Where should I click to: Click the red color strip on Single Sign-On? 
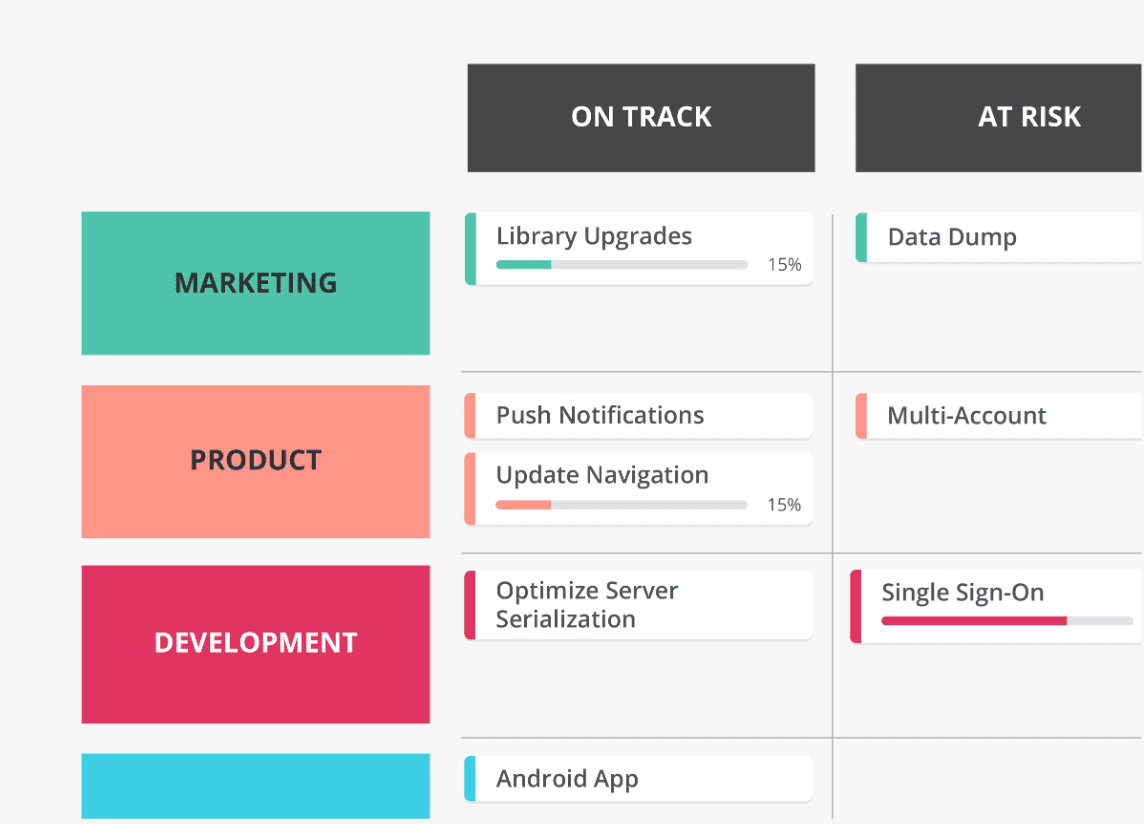pos(856,606)
